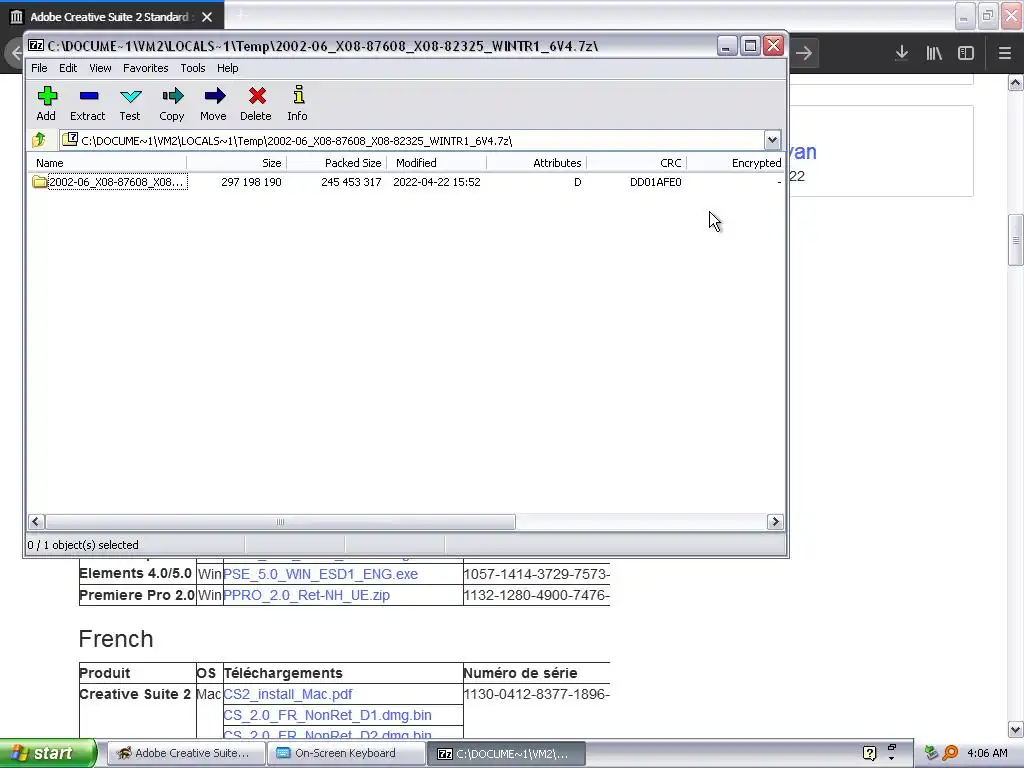Screen dimensions: 1024x768
Task: Click the tray help question icon
Action: tap(869, 753)
